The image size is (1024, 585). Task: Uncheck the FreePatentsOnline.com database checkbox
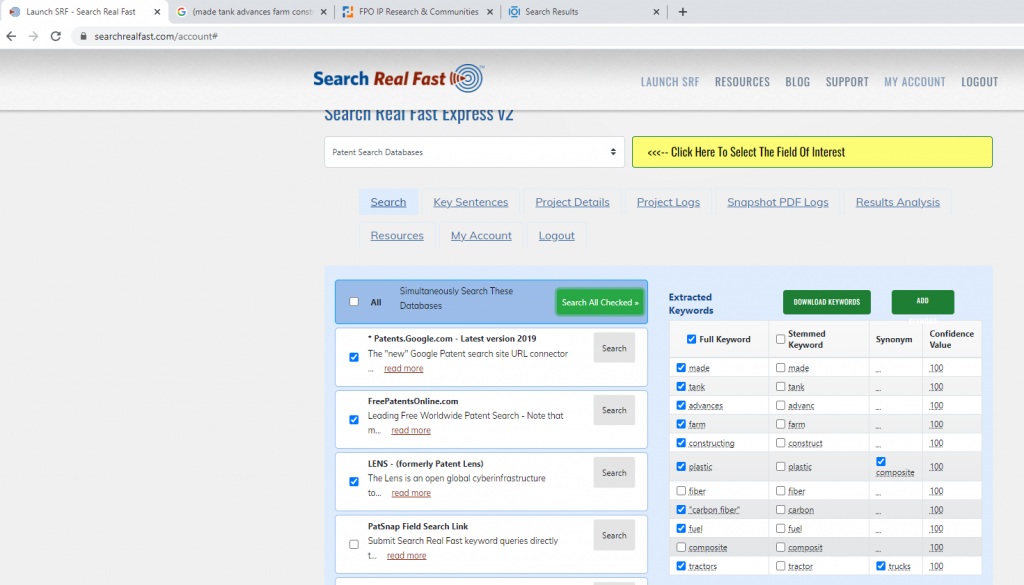point(354,420)
